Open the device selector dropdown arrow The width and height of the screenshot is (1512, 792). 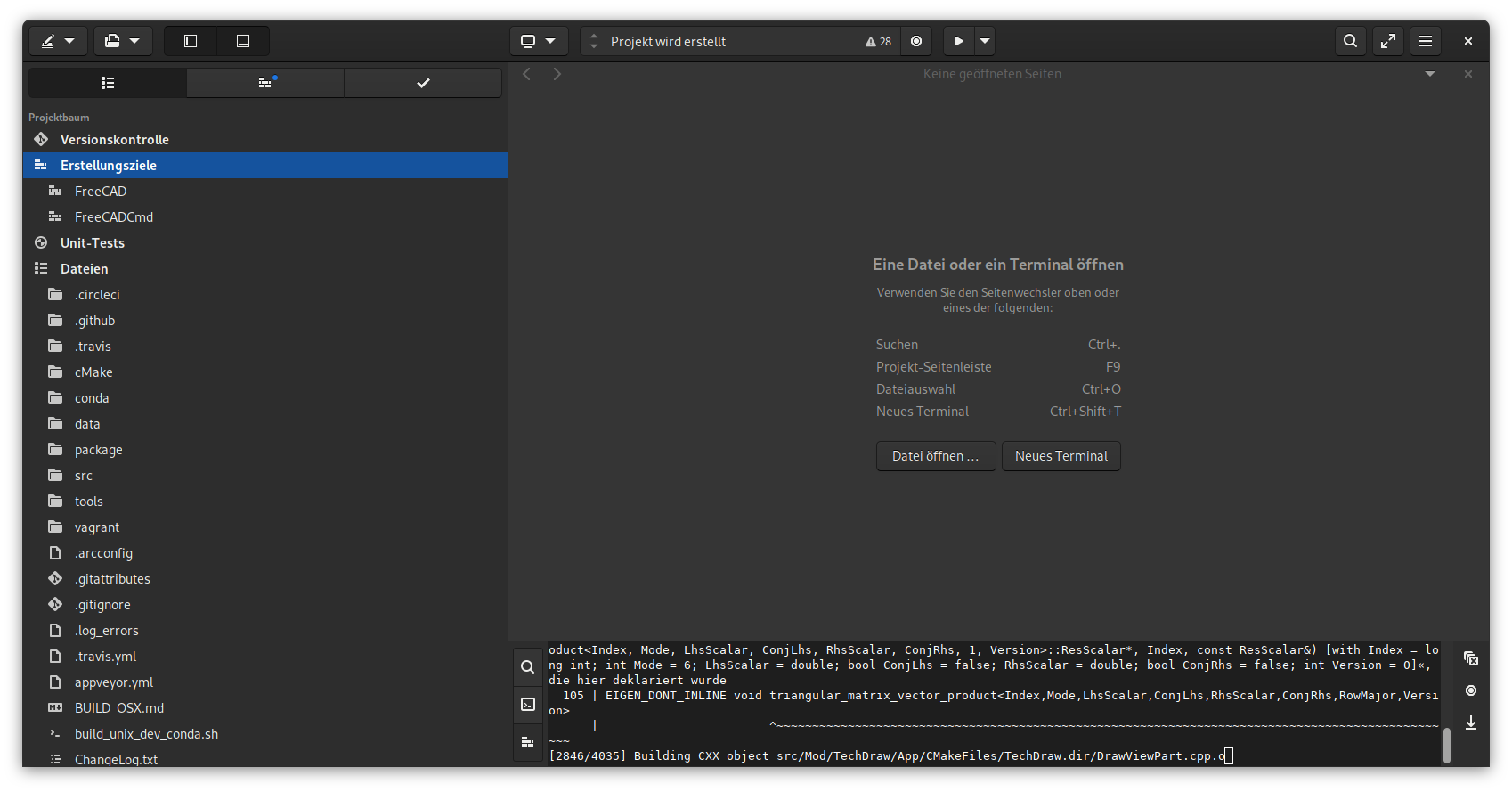pyautogui.click(x=550, y=41)
